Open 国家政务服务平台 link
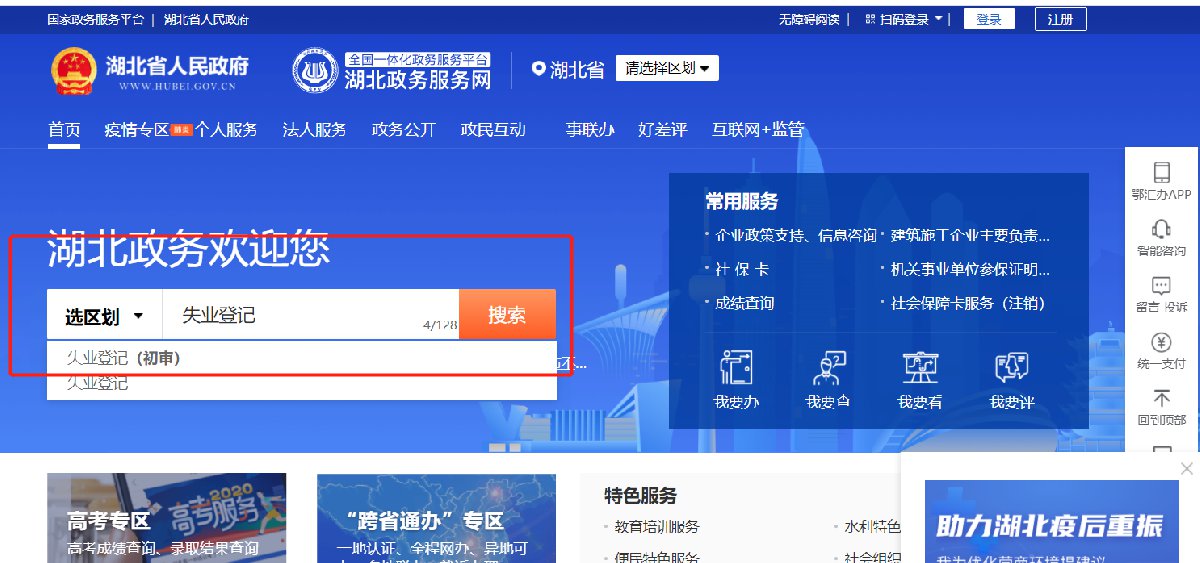This screenshot has width=1200, height=563. 96,19
